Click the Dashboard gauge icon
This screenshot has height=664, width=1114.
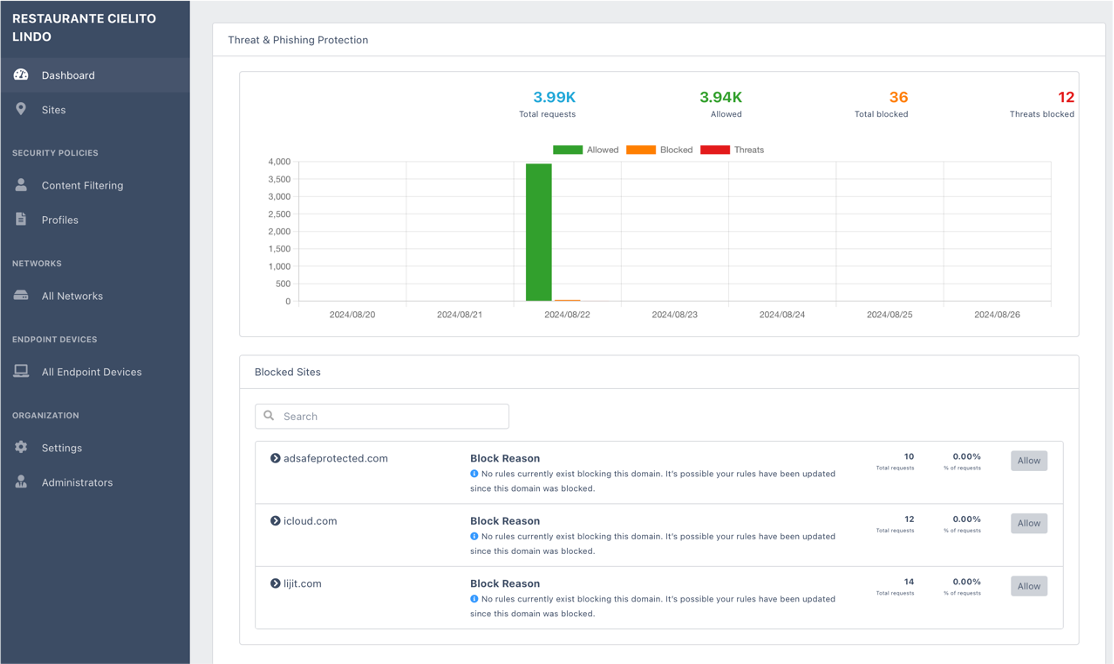click(21, 75)
